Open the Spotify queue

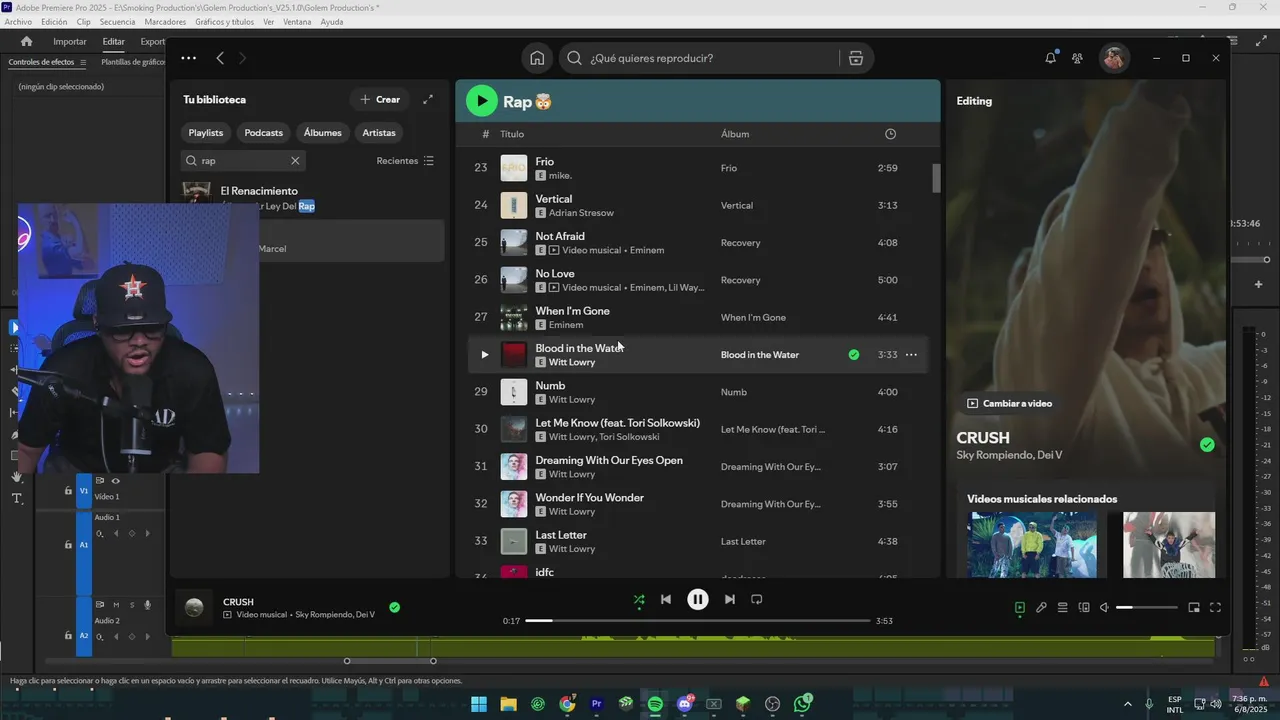[1062, 607]
